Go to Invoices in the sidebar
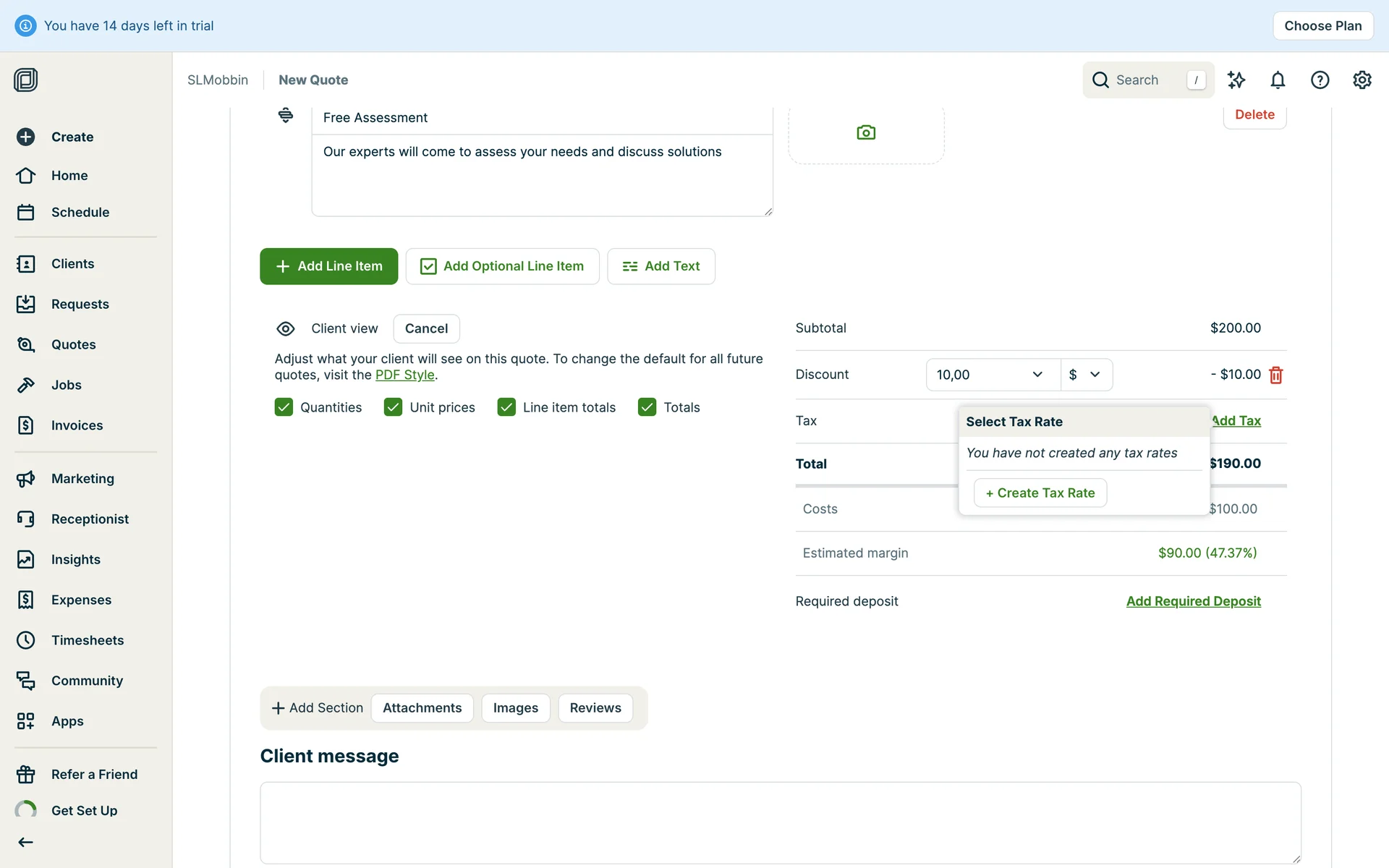 point(76,425)
